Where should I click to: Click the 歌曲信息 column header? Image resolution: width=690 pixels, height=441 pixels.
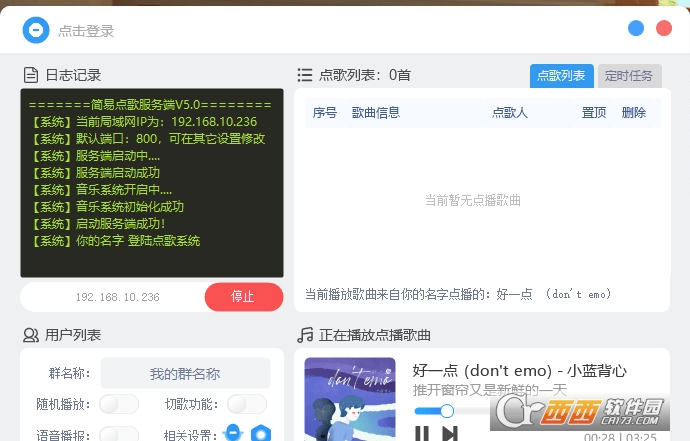coord(376,113)
